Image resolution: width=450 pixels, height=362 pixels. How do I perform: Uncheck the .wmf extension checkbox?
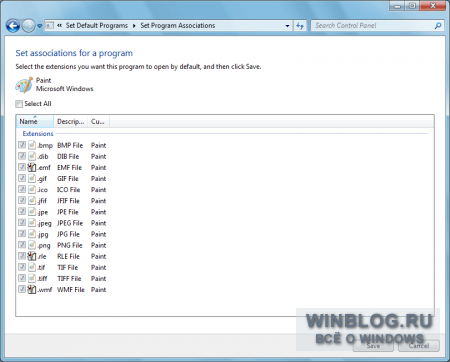pos(22,289)
